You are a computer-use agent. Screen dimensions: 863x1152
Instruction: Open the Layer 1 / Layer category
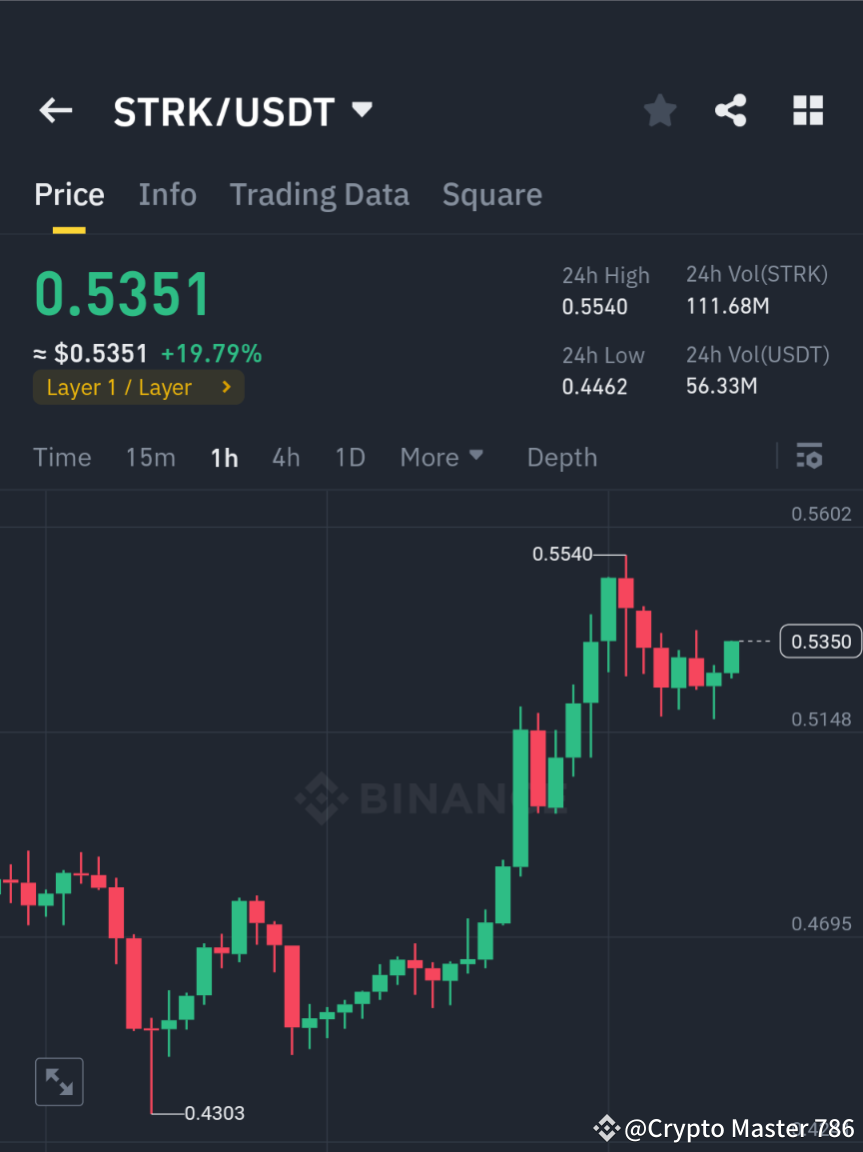point(138,387)
